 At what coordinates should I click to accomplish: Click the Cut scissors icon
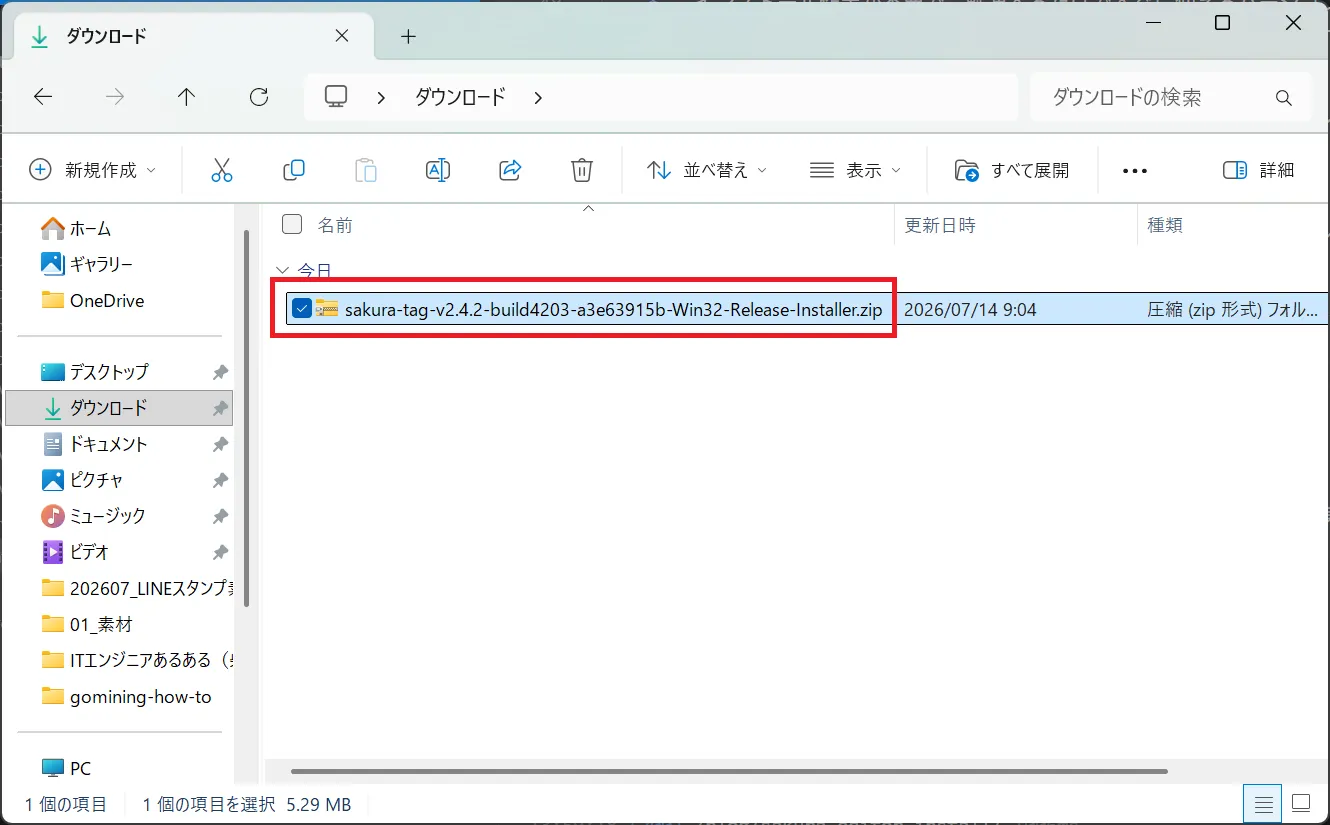222,171
